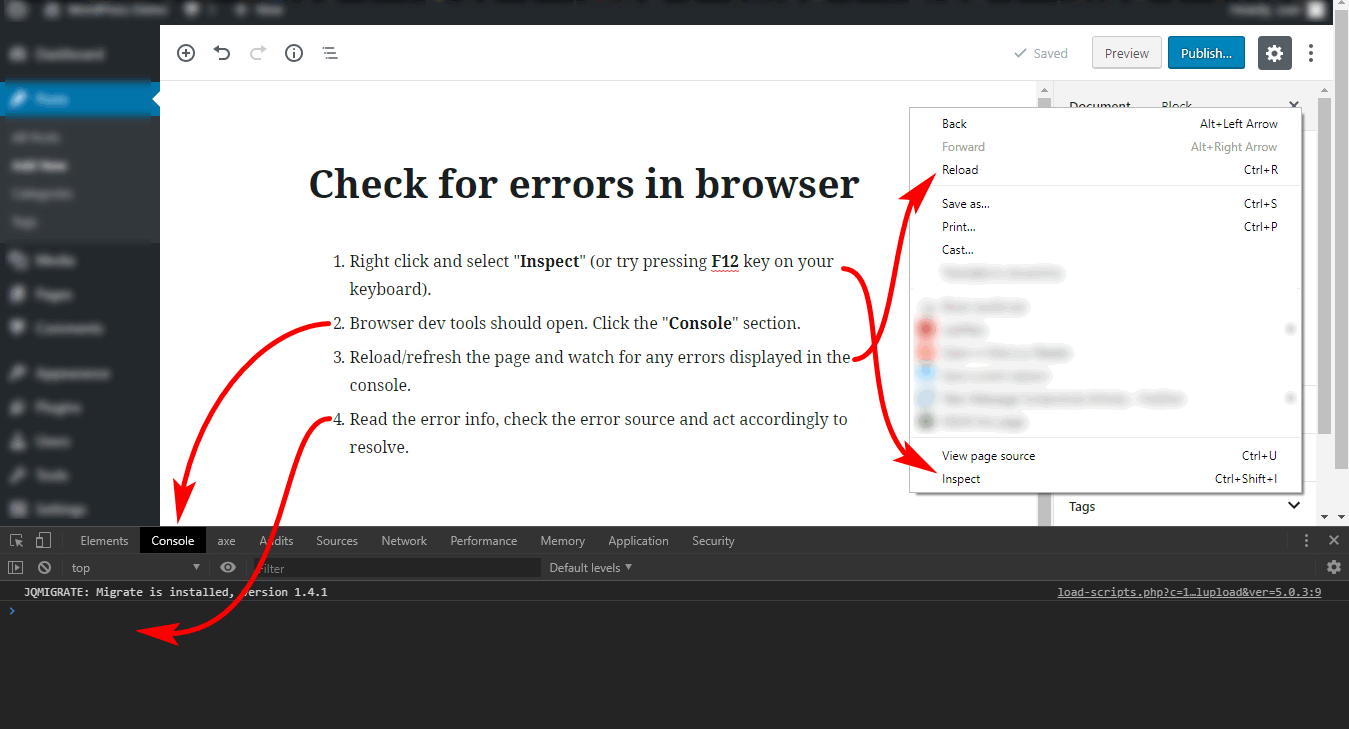
Task: Open the editor's more options menu
Action: pyautogui.click(x=1311, y=53)
